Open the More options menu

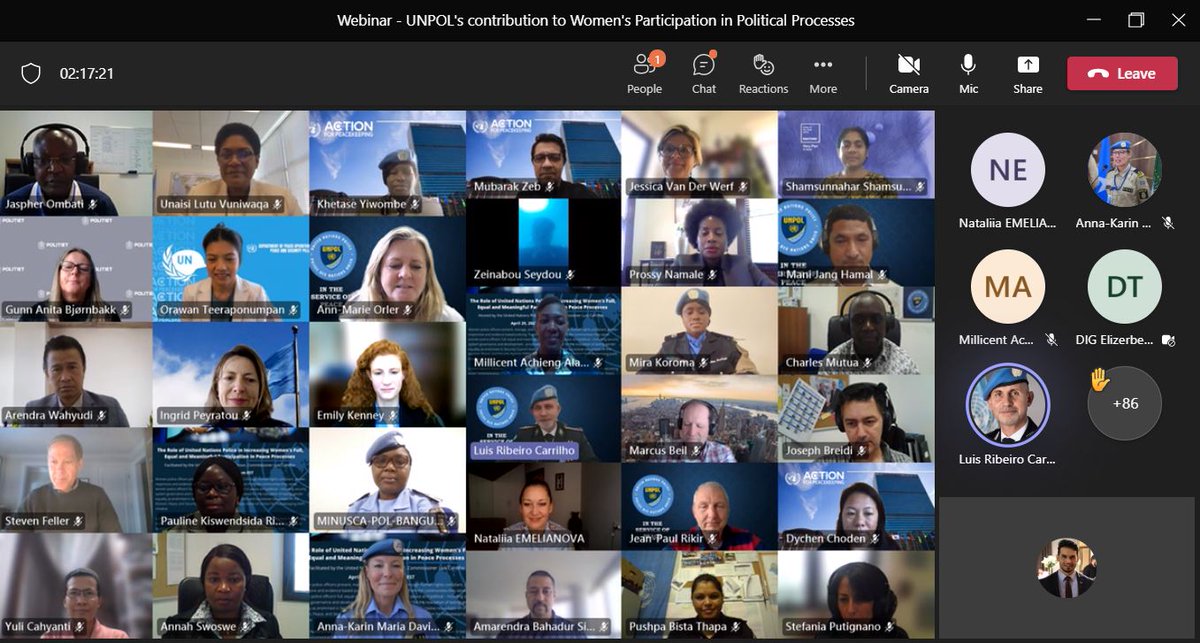coord(823,74)
